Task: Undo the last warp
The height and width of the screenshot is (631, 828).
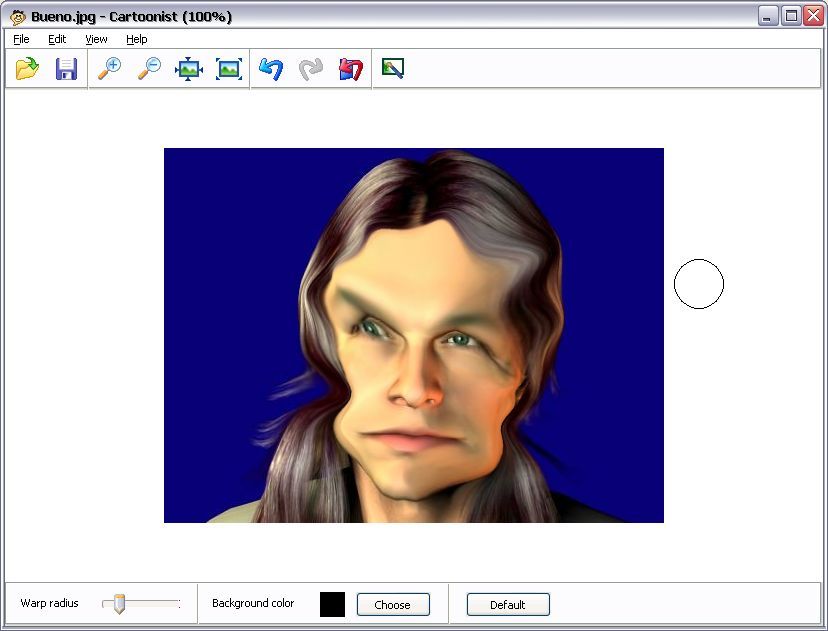Action: click(x=269, y=68)
